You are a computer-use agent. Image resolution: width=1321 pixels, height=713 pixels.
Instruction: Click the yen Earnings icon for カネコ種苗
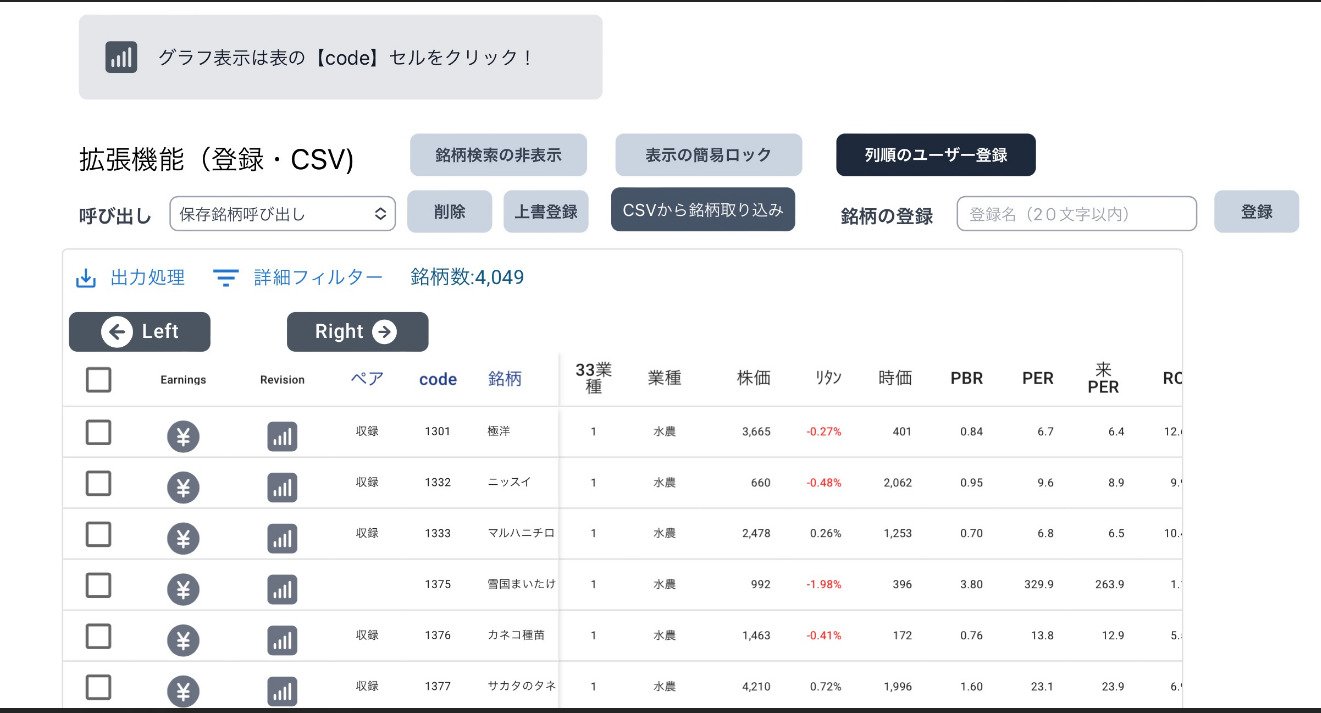tap(183, 640)
